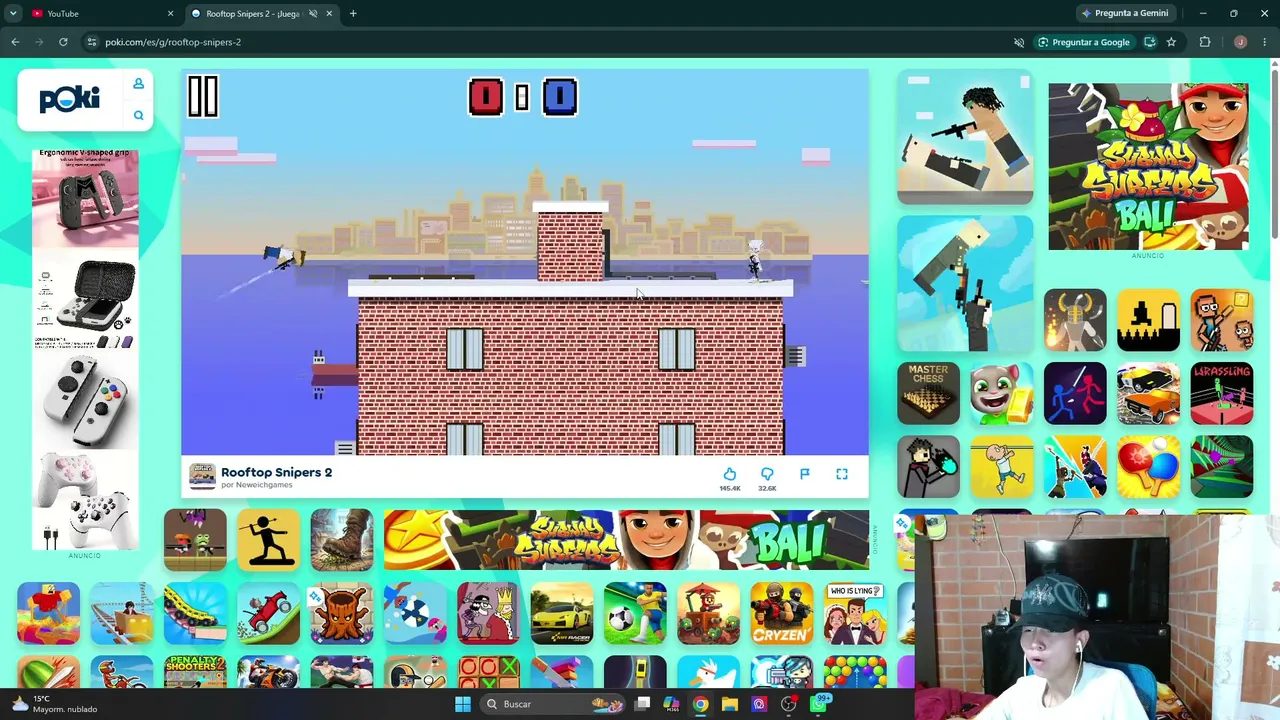Open Task View on the taskbar
Viewport: 1280px width, 720px height.
tap(643, 704)
